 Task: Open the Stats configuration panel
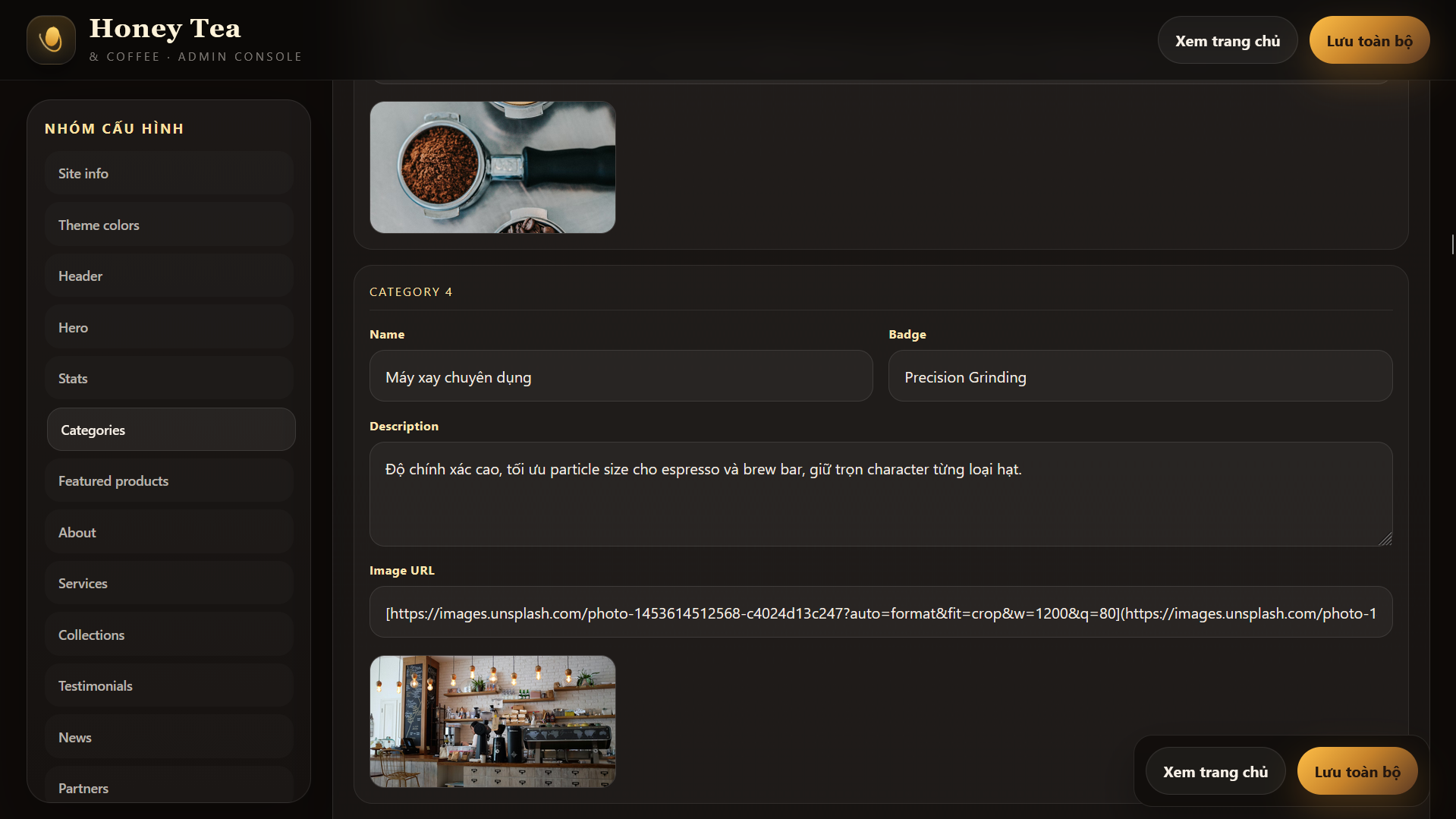(x=168, y=378)
